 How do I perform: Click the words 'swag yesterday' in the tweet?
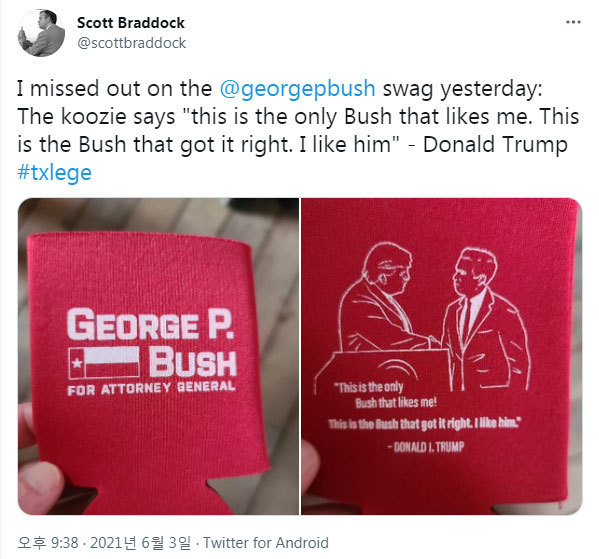click(462, 89)
